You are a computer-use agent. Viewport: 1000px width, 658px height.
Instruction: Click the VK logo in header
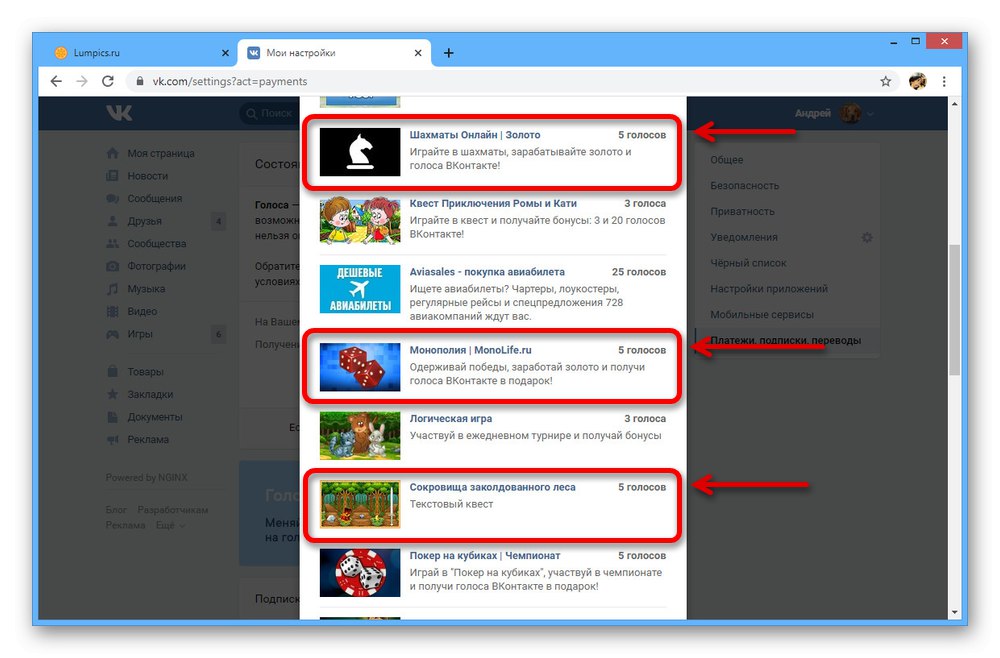119,113
